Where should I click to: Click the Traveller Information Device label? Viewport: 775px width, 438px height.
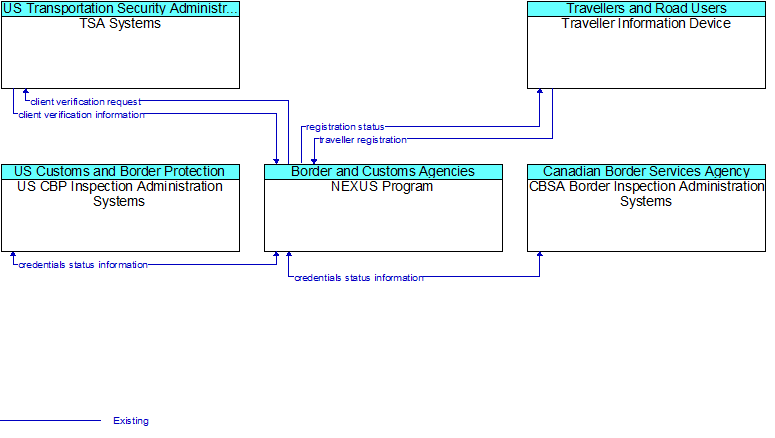pos(646,24)
